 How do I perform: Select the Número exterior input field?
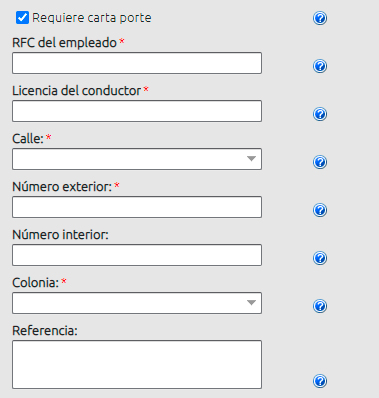click(137, 207)
